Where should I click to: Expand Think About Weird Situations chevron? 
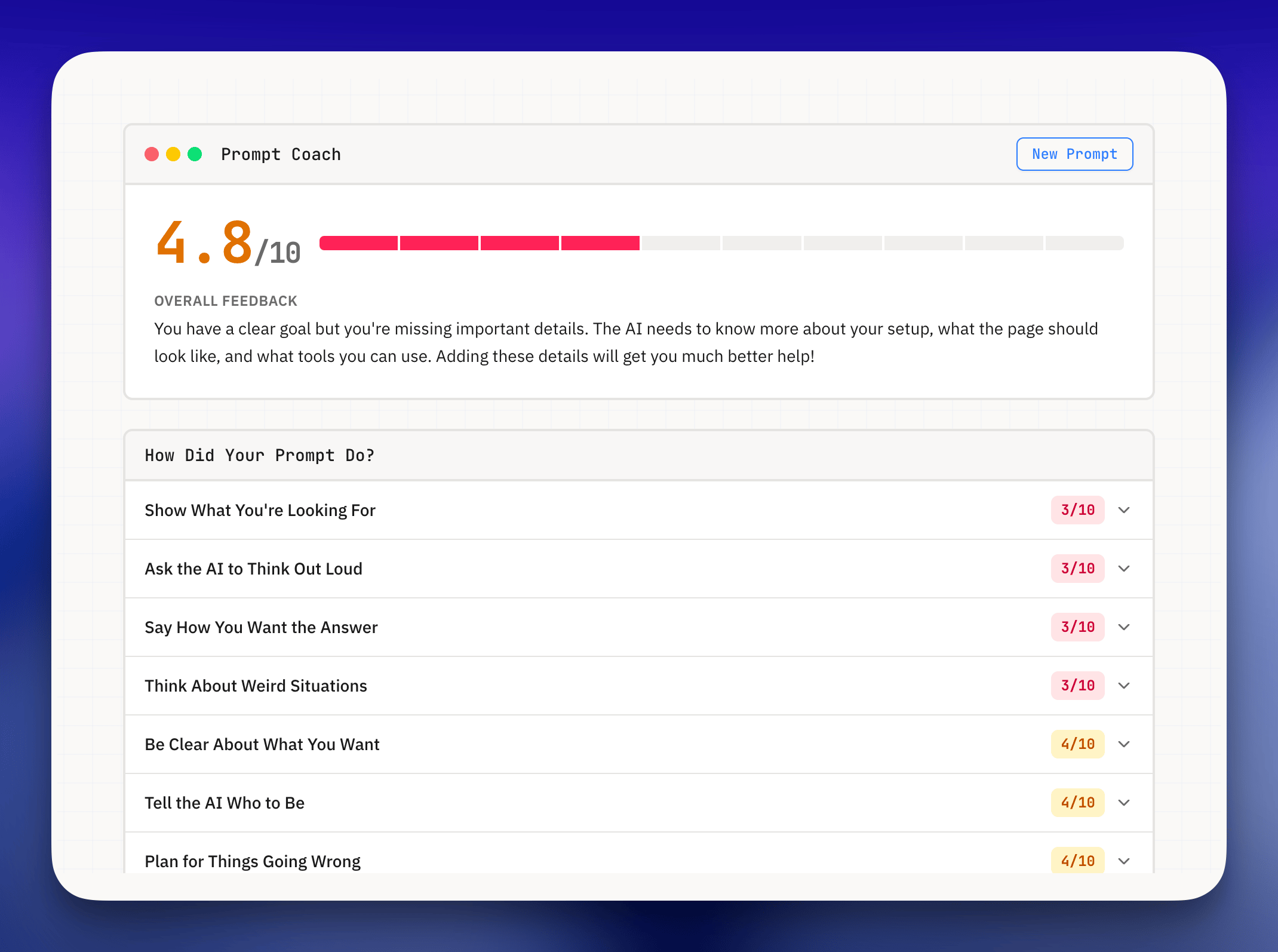pyautogui.click(x=1123, y=686)
